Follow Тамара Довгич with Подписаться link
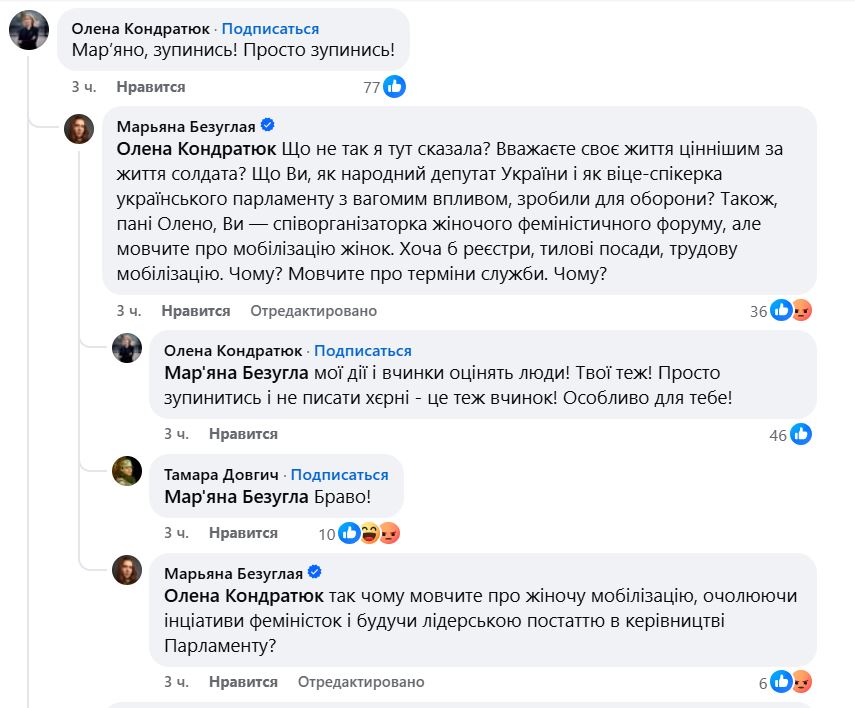This screenshot has width=855, height=708. [x=339, y=475]
